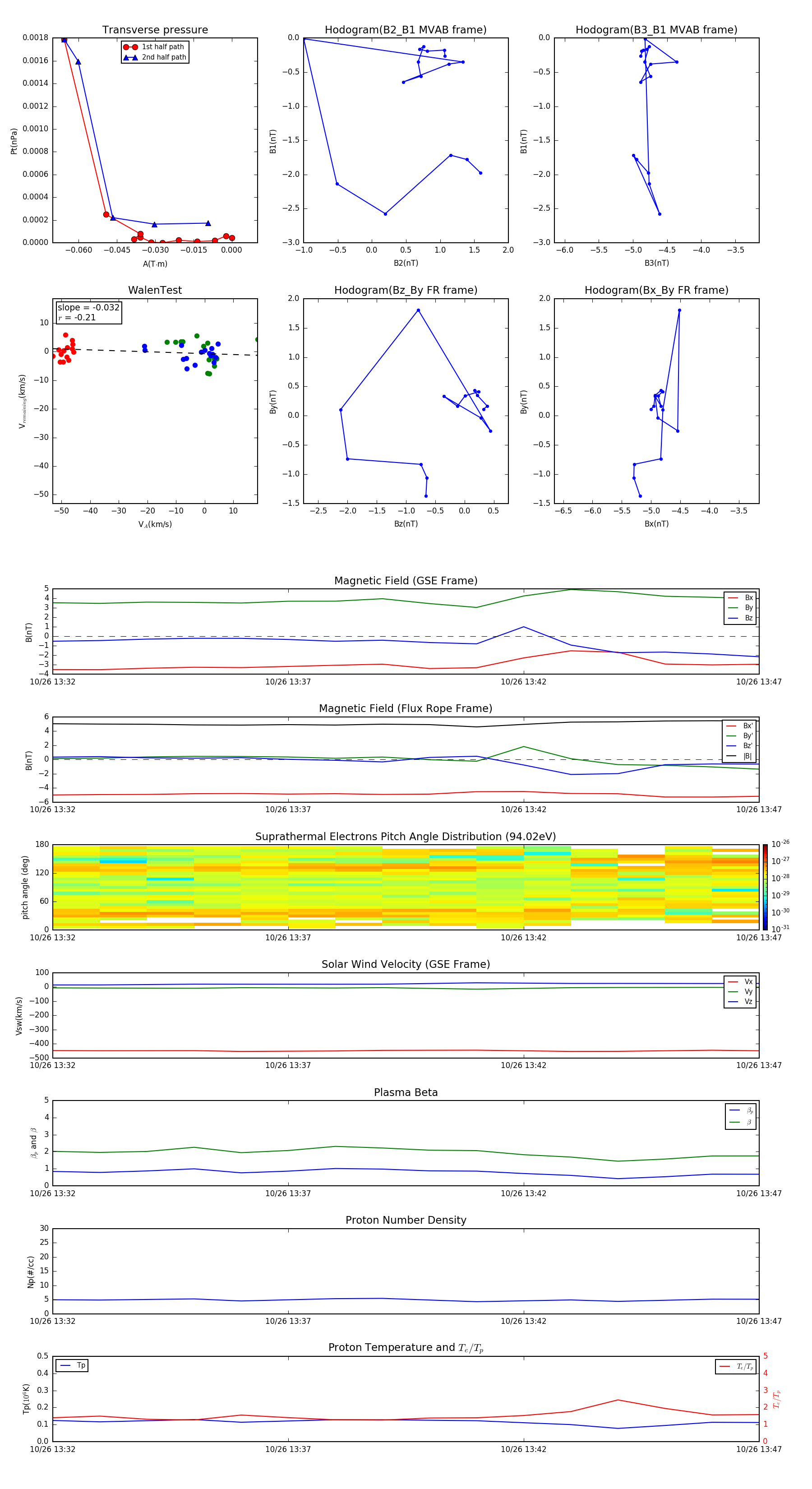Click '10/26 13:47' tick under proton temperature plot
Viewport: 812px width, 1489px height.
pyautogui.click(x=759, y=1449)
